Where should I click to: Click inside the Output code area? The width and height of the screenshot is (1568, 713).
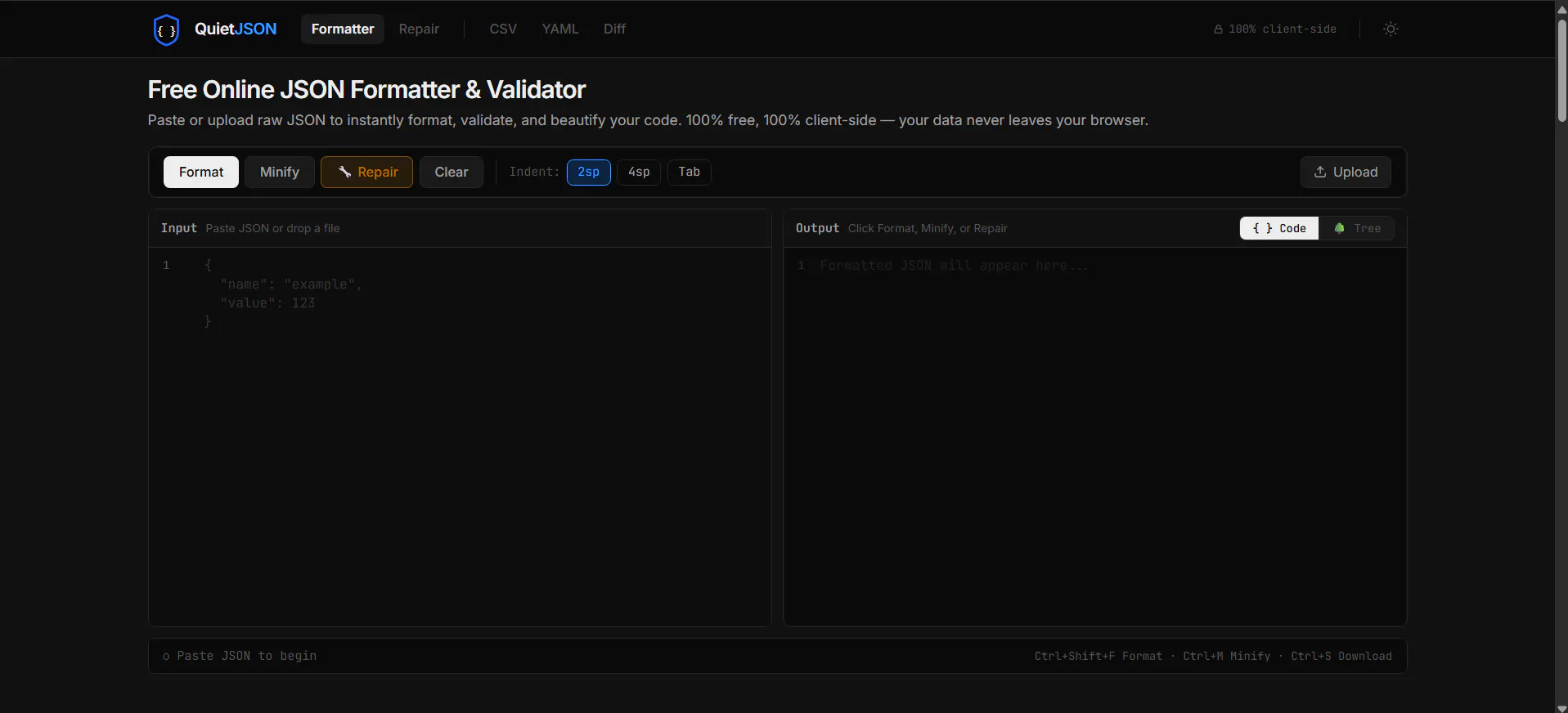pyautogui.click(x=1095, y=437)
